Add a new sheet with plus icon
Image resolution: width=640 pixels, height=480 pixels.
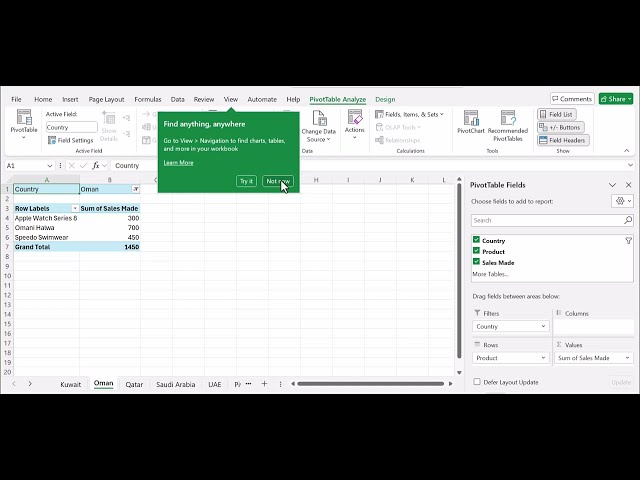(264, 384)
